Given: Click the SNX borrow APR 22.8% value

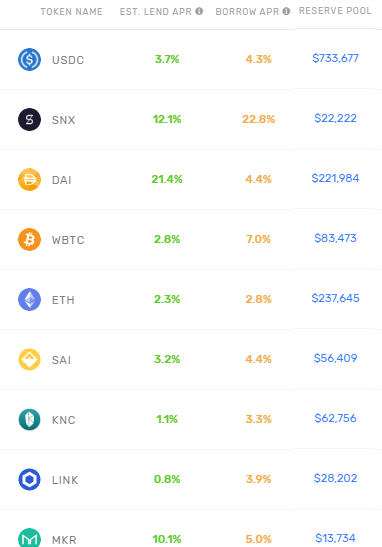Looking at the screenshot, I should pyautogui.click(x=259, y=119).
